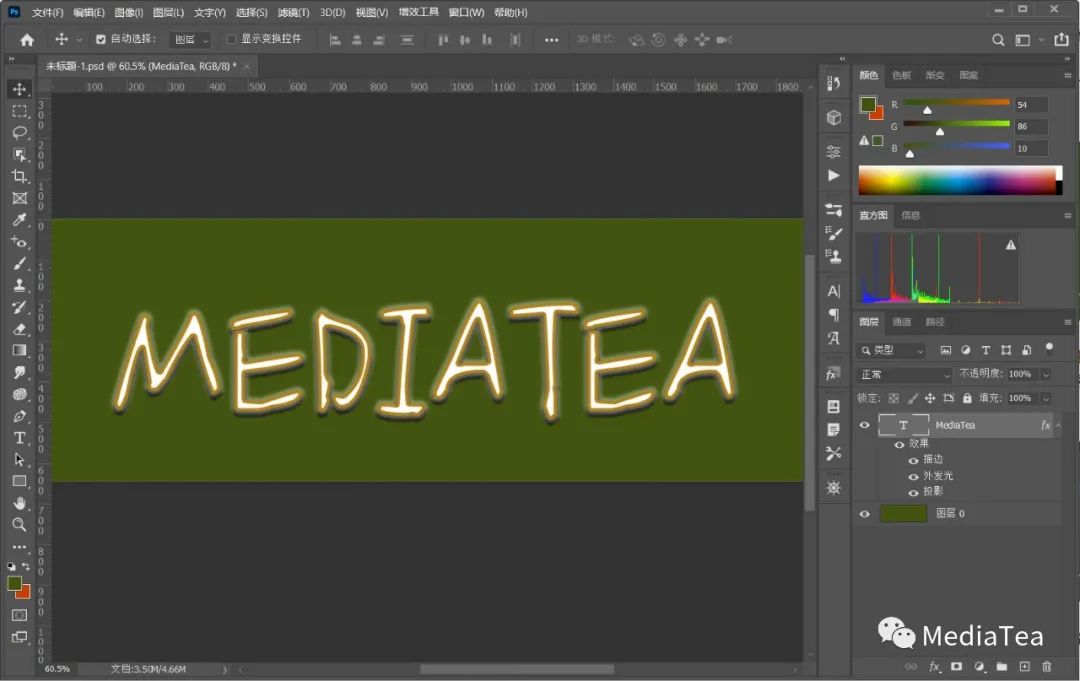Open the Actions play panel icon

(x=833, y=176)
